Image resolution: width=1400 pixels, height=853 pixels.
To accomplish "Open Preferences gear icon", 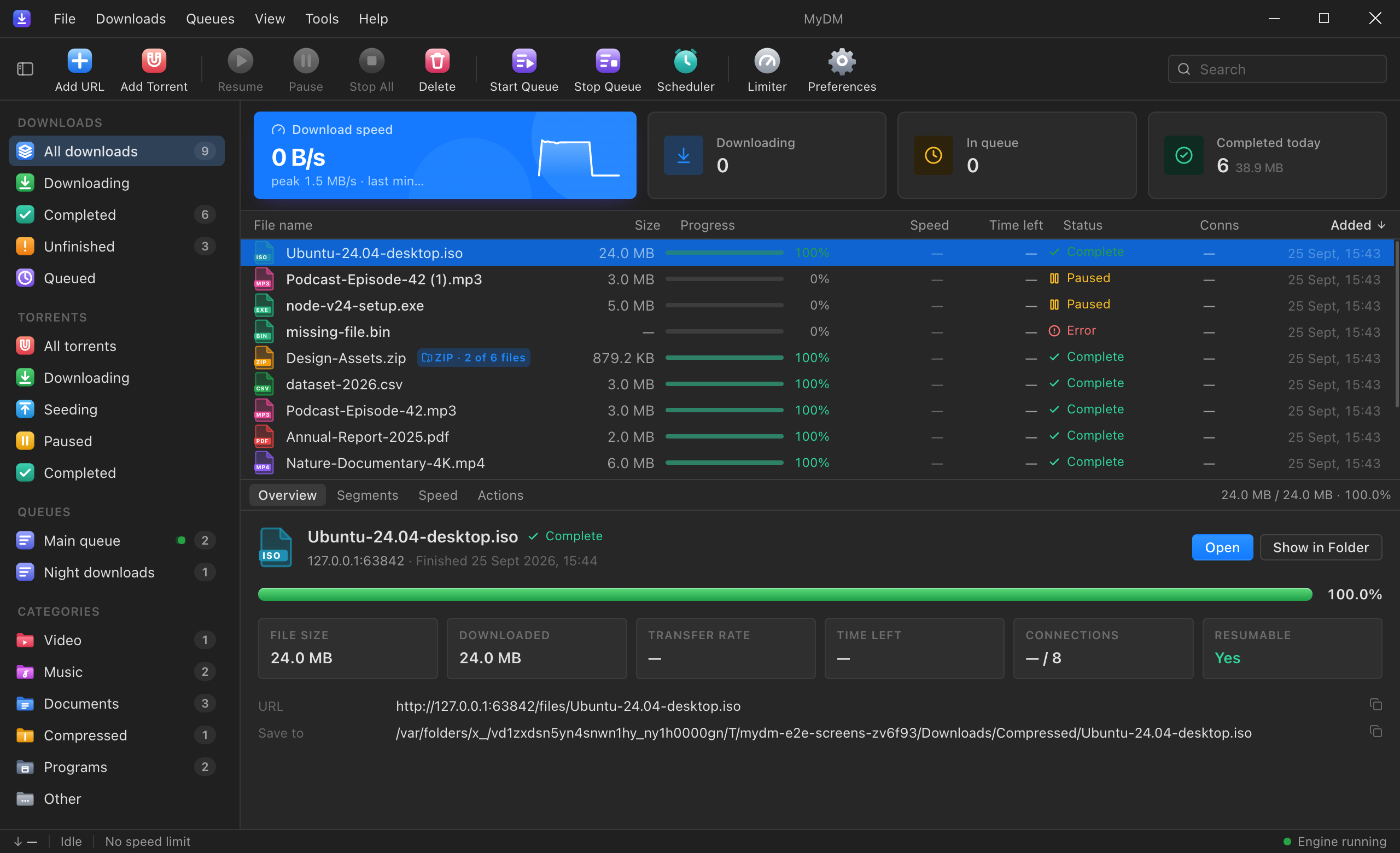I will (x=842, y=61).
